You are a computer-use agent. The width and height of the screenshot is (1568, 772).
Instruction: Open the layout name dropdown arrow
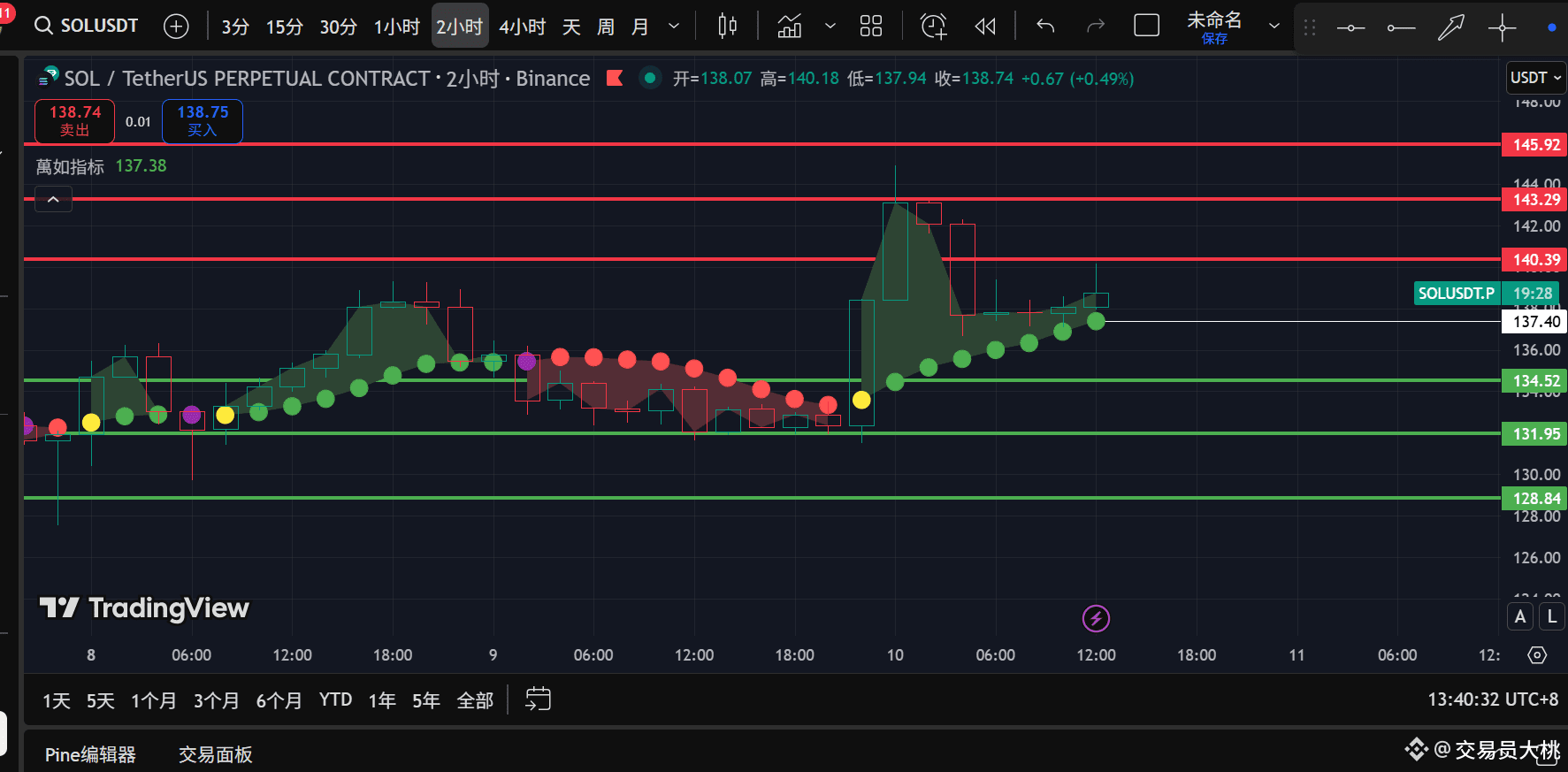pyautogui.click(x=1274, y=27)
